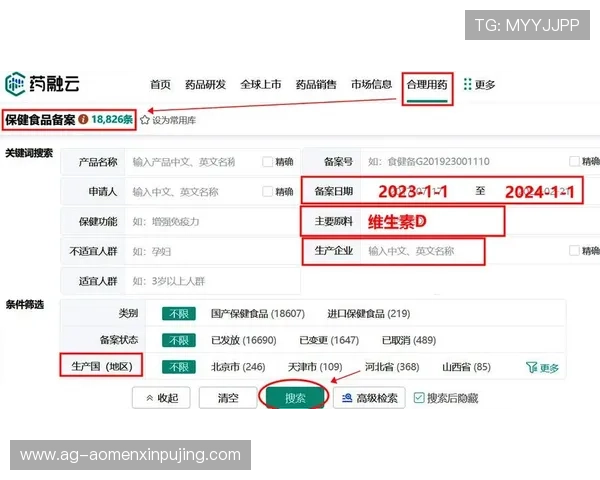
Task: Open the 全球上市 nav item
Action: [x=261, y=84]
